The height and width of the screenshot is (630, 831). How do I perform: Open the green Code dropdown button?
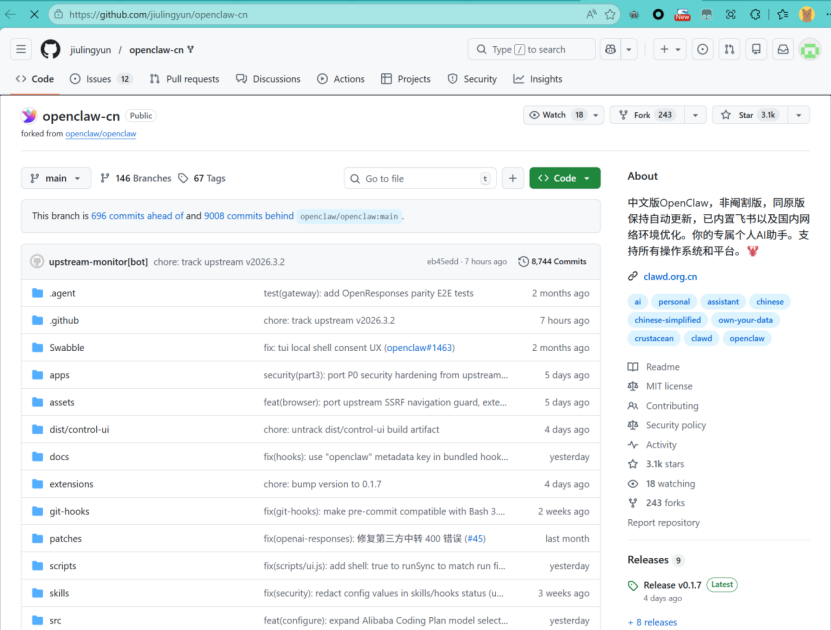point(564,178)
